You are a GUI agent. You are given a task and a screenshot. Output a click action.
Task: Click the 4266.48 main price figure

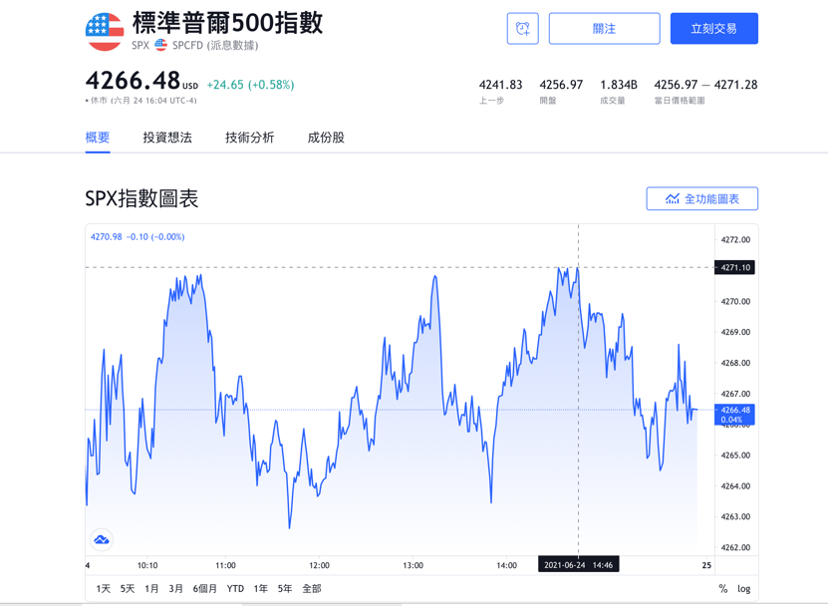pos(133,81)
